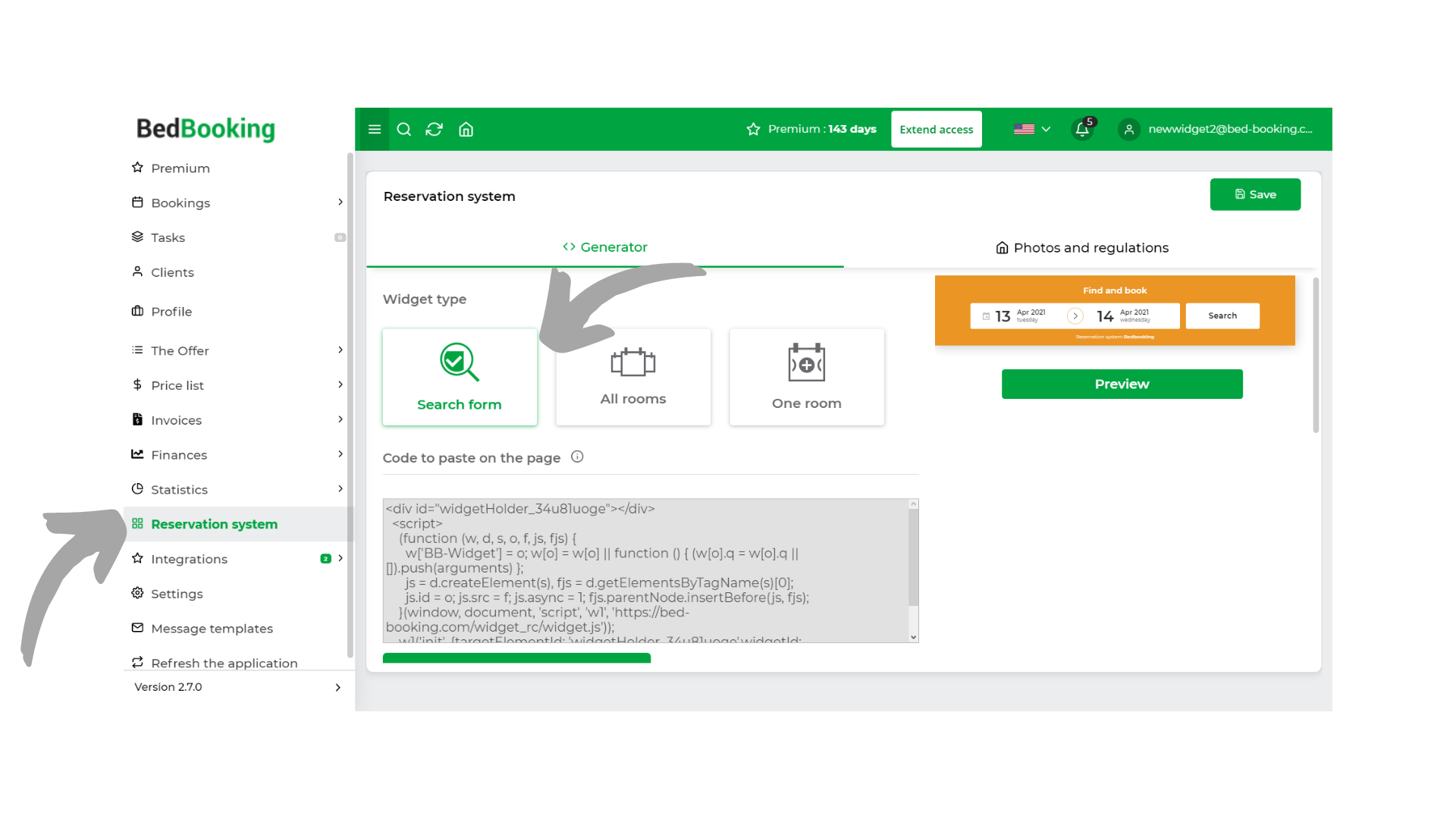This screenshot has height=819, width=1456.
Task: Expand the Bookings submenu chevron
Action: click(x=340, y=202)
